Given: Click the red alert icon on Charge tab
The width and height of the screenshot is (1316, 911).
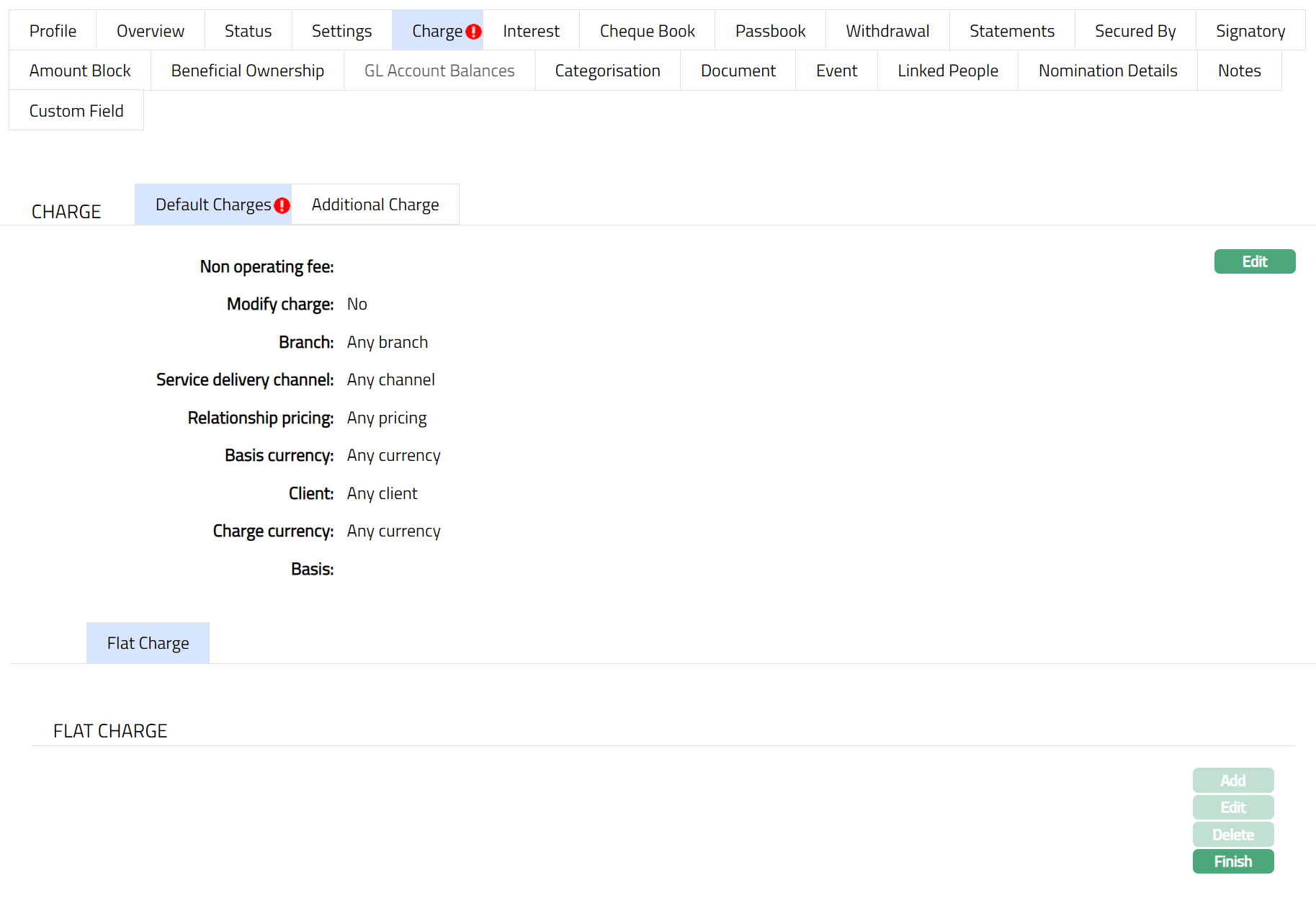Looking at the screenshot, I should coord(473,32).
